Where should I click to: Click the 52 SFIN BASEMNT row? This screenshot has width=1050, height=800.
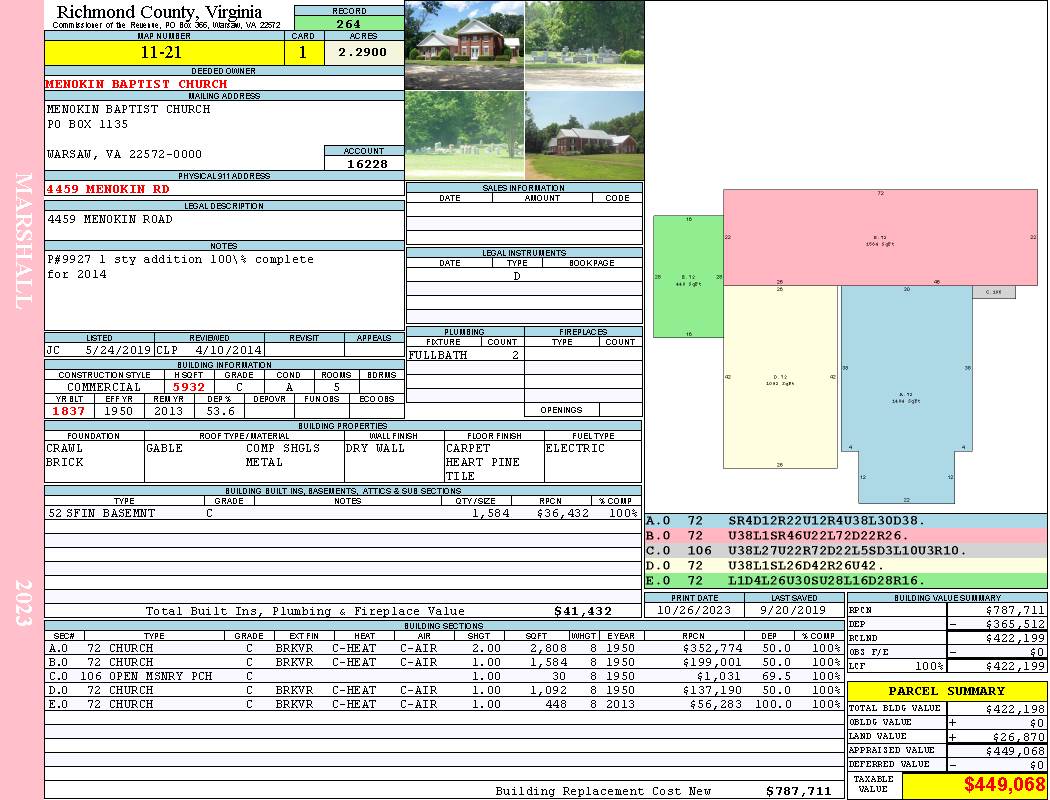point(343,513)
